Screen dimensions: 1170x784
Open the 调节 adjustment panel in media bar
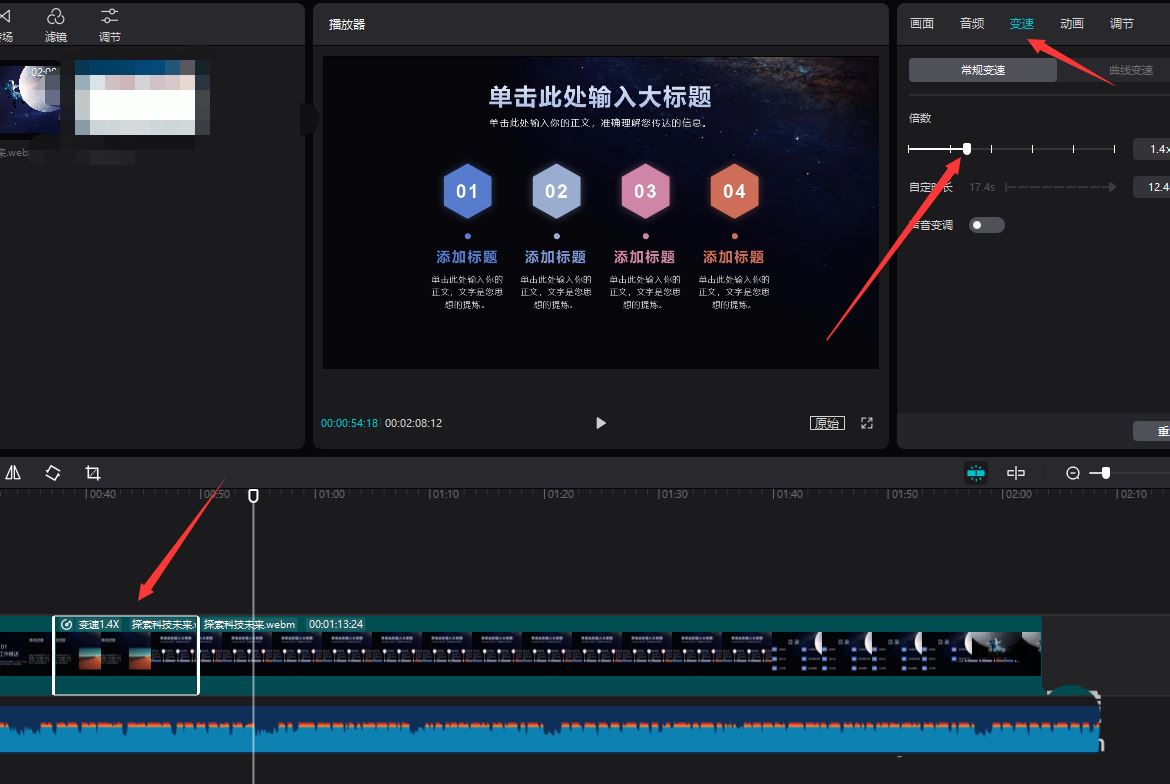coord(110,24)
